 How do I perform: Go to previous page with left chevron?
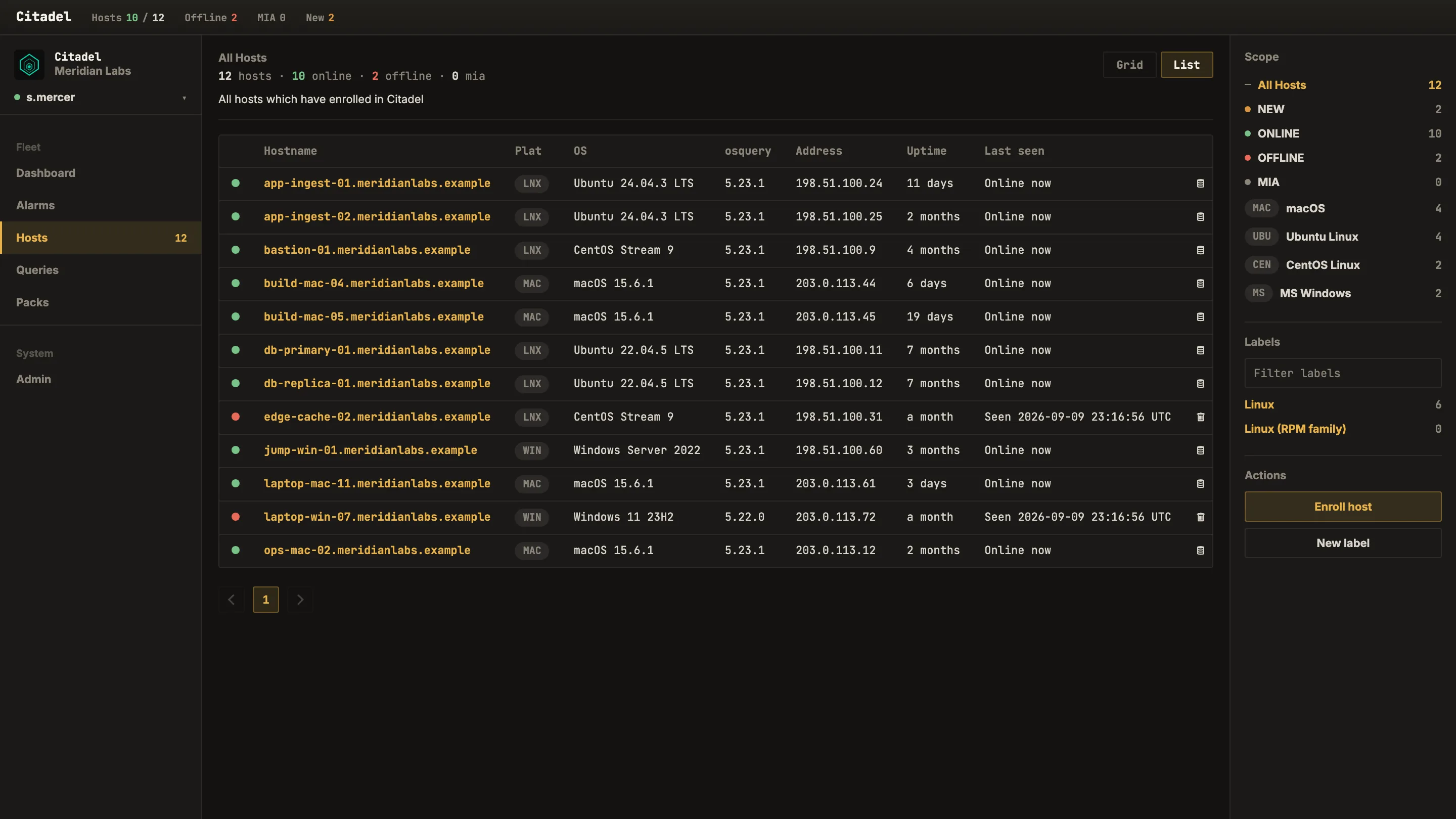pyautogui.click(x=231, y=600)
